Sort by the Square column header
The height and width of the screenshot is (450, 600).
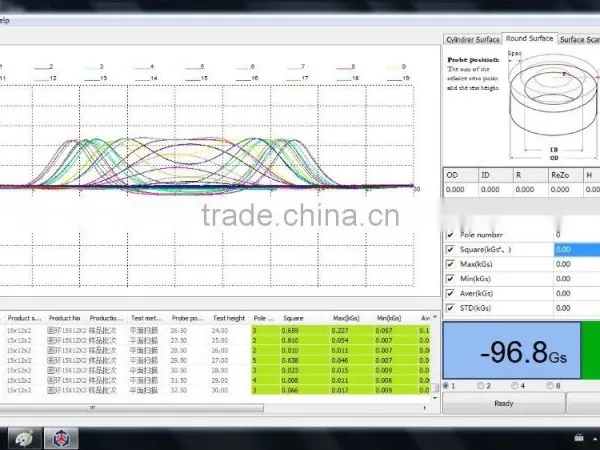point(293,318)
